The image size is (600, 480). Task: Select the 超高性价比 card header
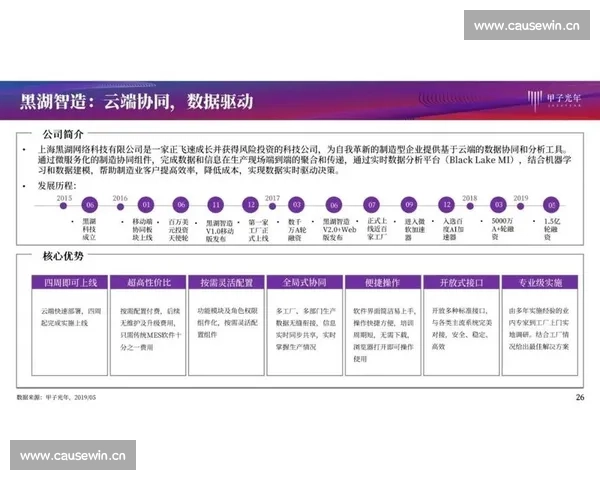pos(148,282)
